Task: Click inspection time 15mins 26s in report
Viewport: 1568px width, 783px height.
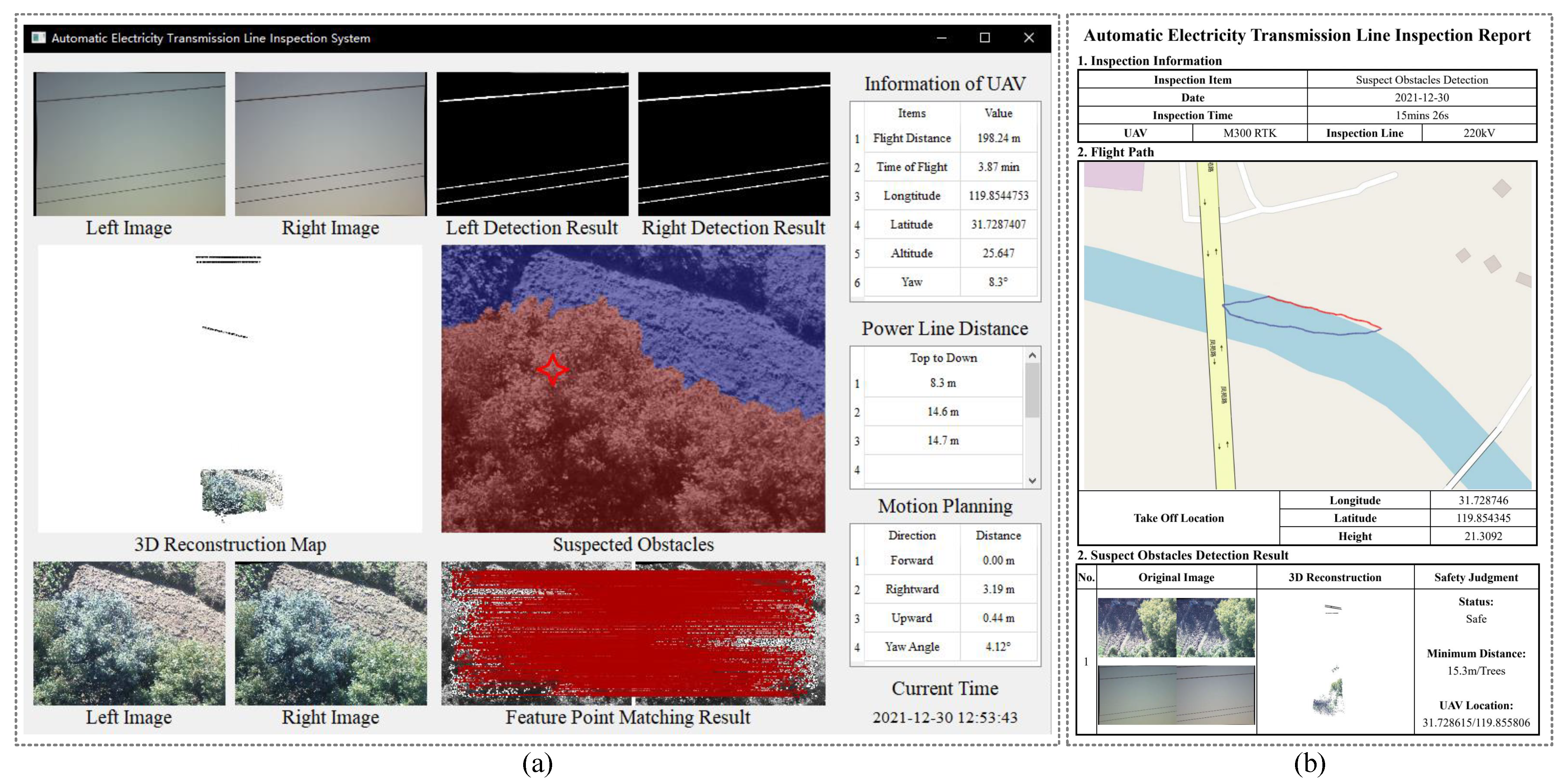Action: [x=1421, y=115]
